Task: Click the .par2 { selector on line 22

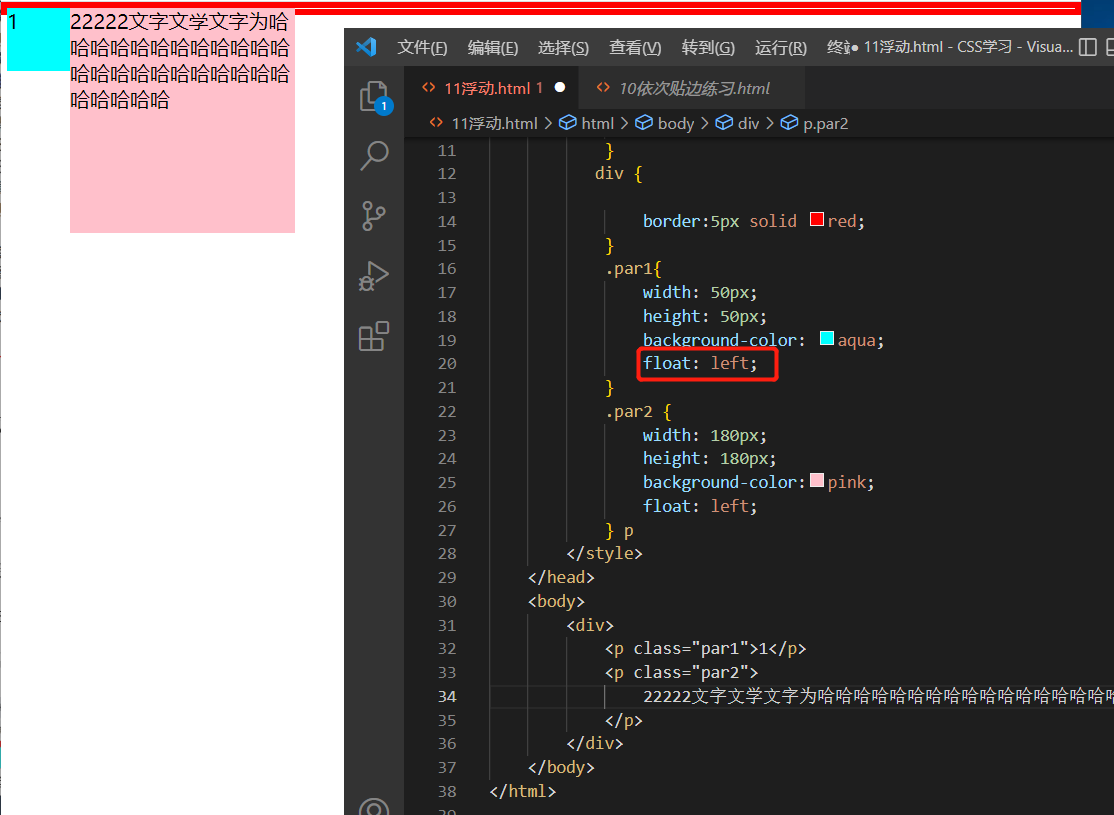Action: 638,411
